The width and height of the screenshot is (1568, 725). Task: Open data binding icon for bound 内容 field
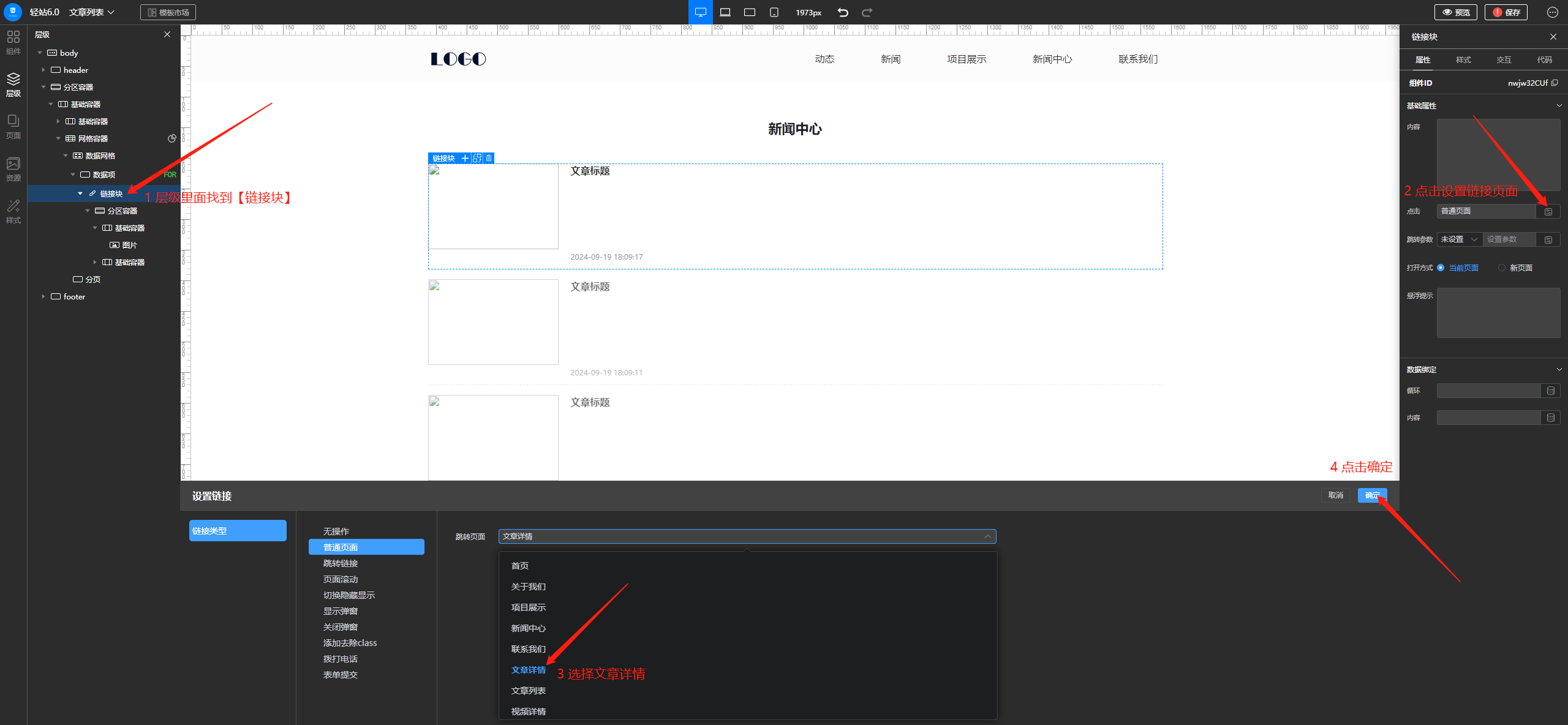1551,418
